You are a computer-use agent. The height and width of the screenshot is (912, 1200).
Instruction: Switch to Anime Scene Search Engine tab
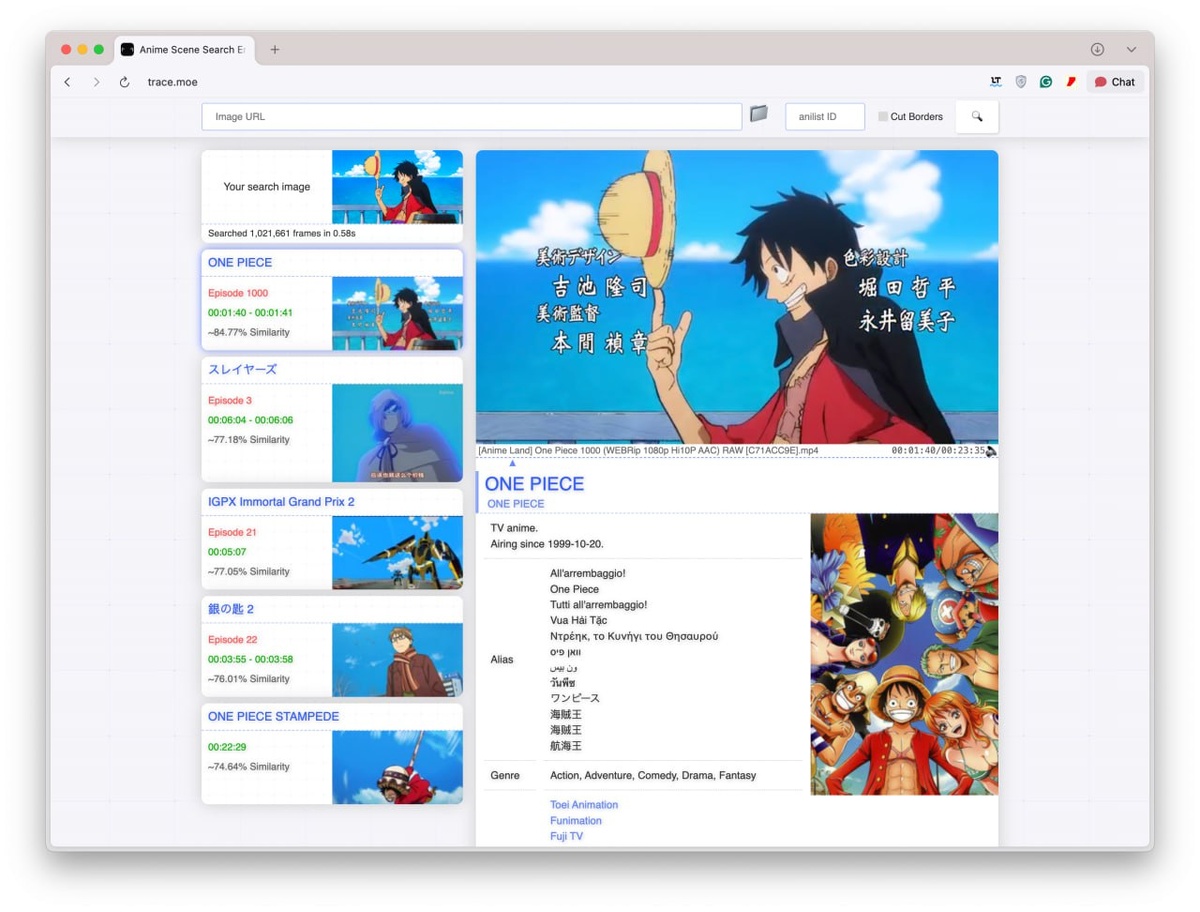(x=185, y=49)
